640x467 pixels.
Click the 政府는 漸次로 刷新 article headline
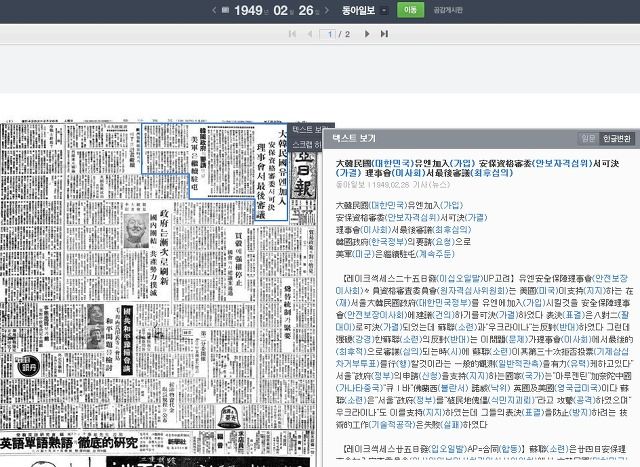[x=164, y=246]
